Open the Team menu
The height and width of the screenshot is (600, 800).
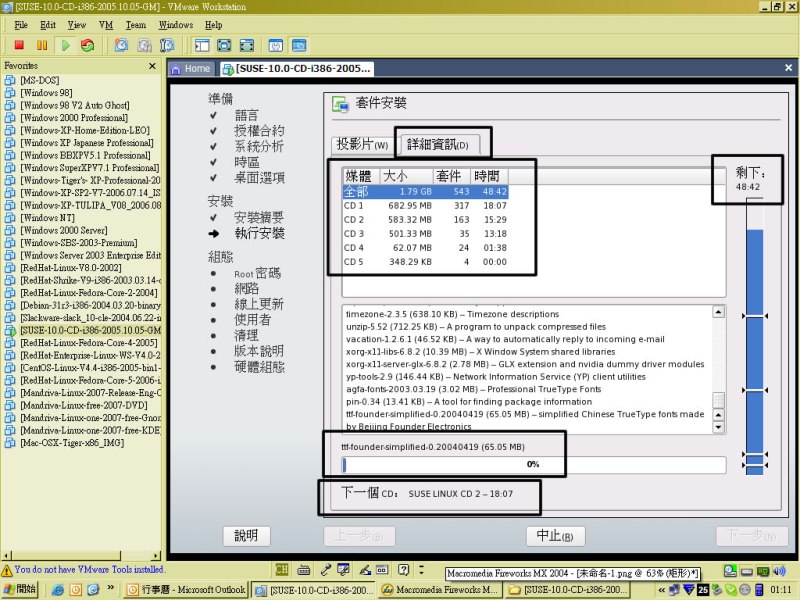coord(136,24)
